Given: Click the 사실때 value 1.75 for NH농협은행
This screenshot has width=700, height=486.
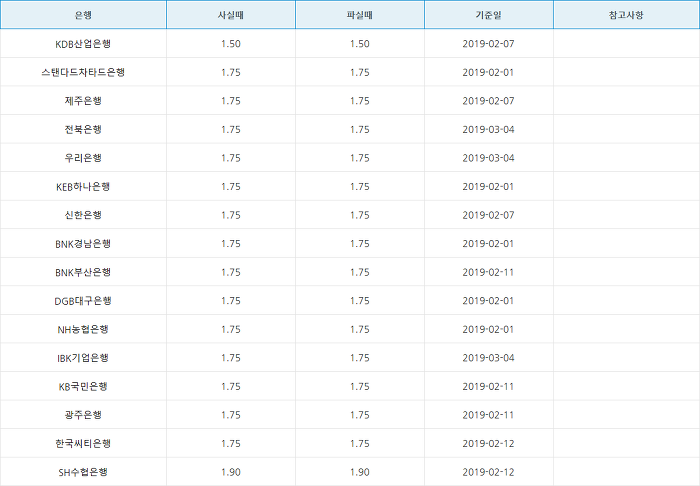Looking at the screenshot, I should click(x=231, y=329).
